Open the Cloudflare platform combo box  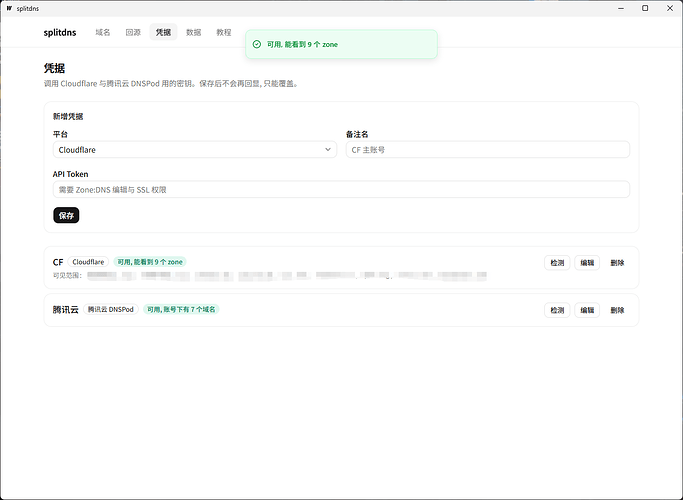coord(195,149)
